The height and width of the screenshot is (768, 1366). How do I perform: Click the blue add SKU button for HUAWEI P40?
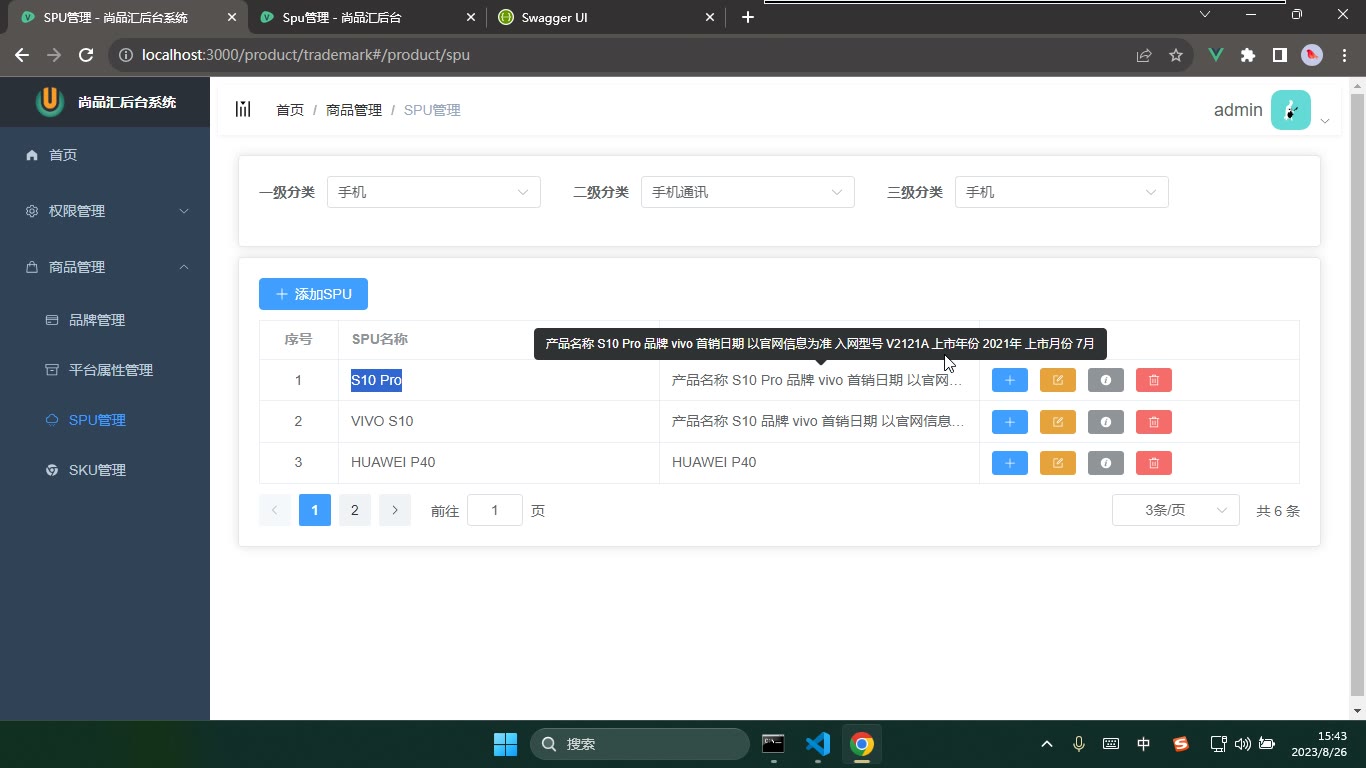tap(1009, 463)
